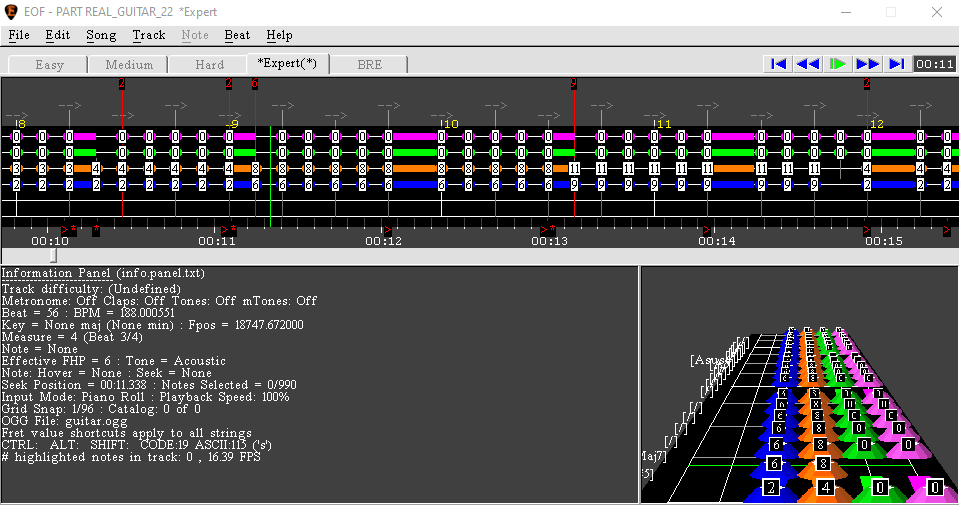Screen dimensions: 959x505
Task: Select the BRE difficulty tab
Action: point(369,65)
